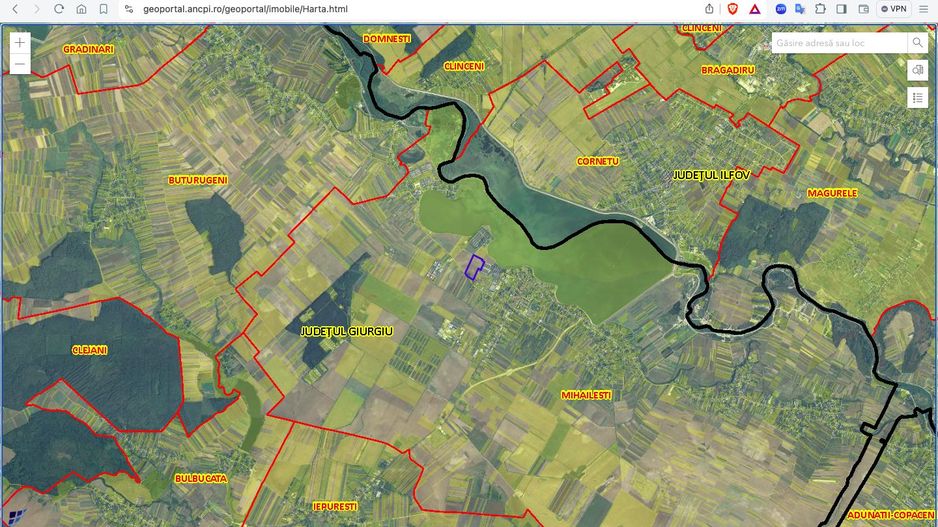Open Brave Rewards triangle icon
The width and height of the screenshot is (938, 527).
point(754,9)
